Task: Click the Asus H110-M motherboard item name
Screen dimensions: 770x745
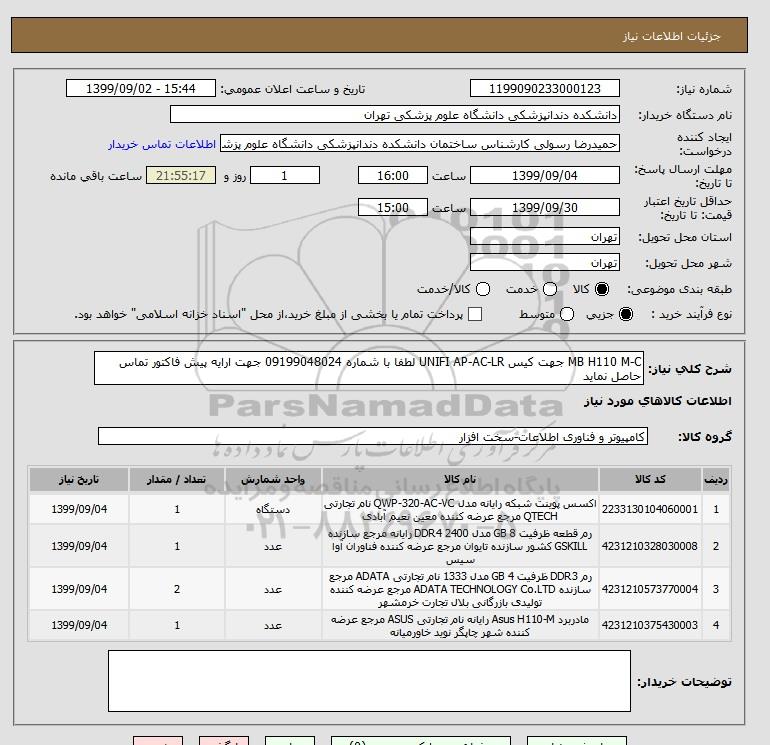Action: tap(460, 626)
